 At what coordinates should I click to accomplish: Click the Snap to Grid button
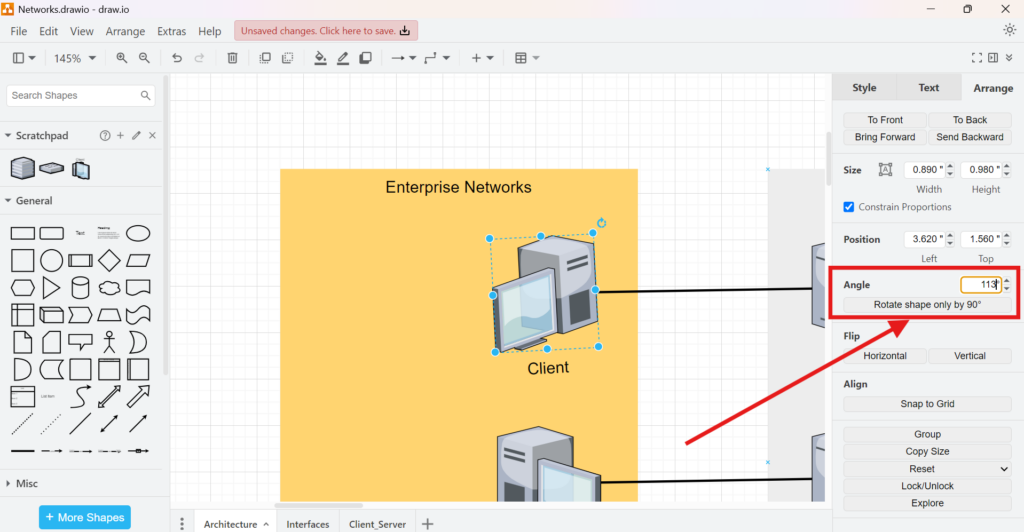click(x=927, y=403)
